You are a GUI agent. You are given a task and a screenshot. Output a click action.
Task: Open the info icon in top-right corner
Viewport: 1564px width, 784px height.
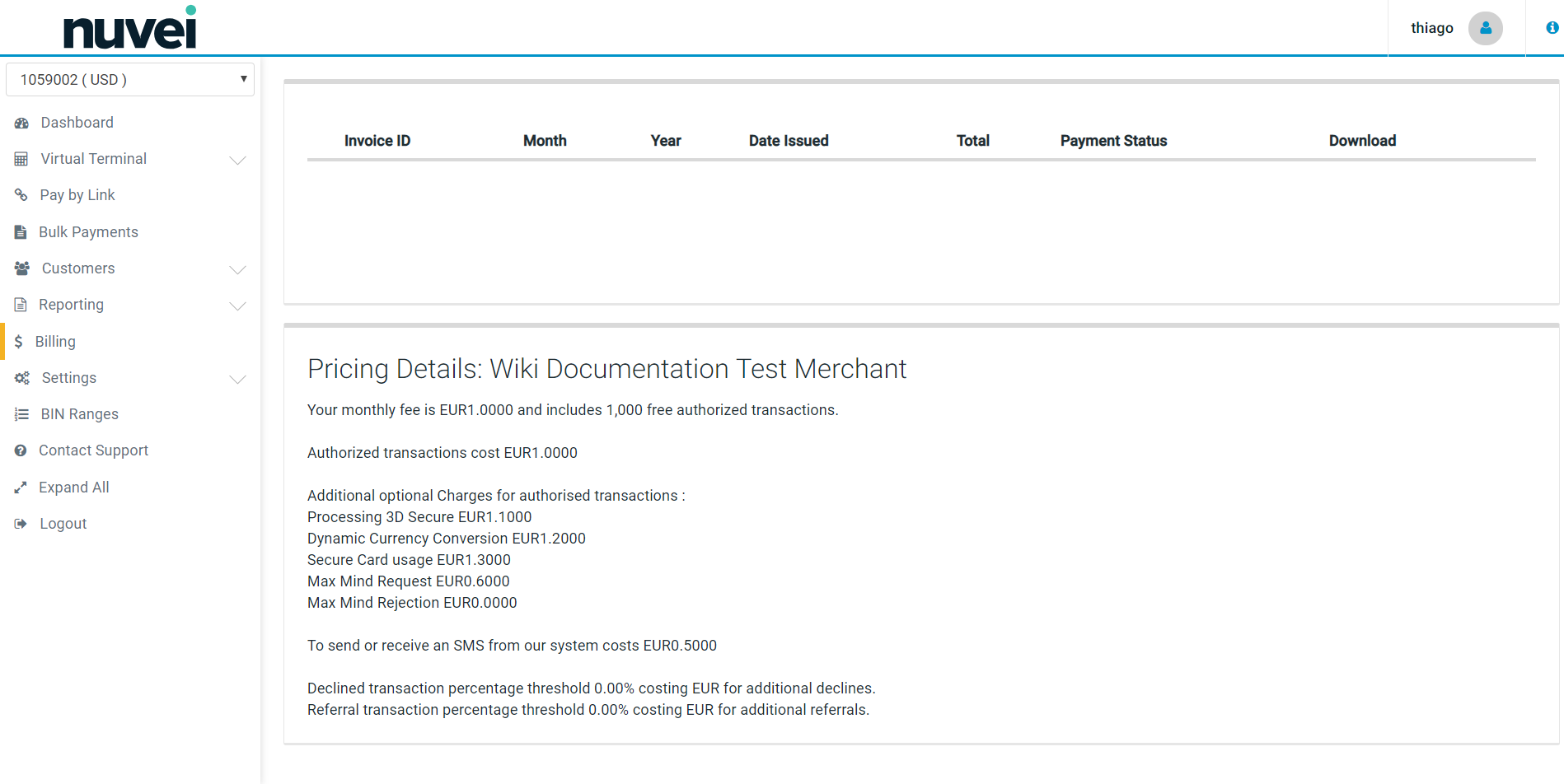(x=1552, y=28)
